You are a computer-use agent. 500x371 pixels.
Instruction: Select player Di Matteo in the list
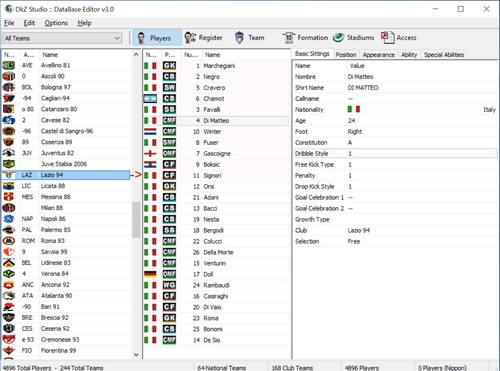217,121
